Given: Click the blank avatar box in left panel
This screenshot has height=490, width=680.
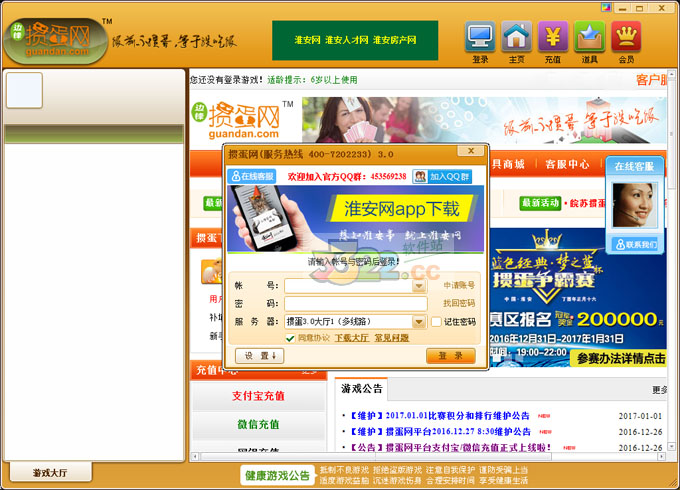Looking at the screenshot, I should click(24, 90).
